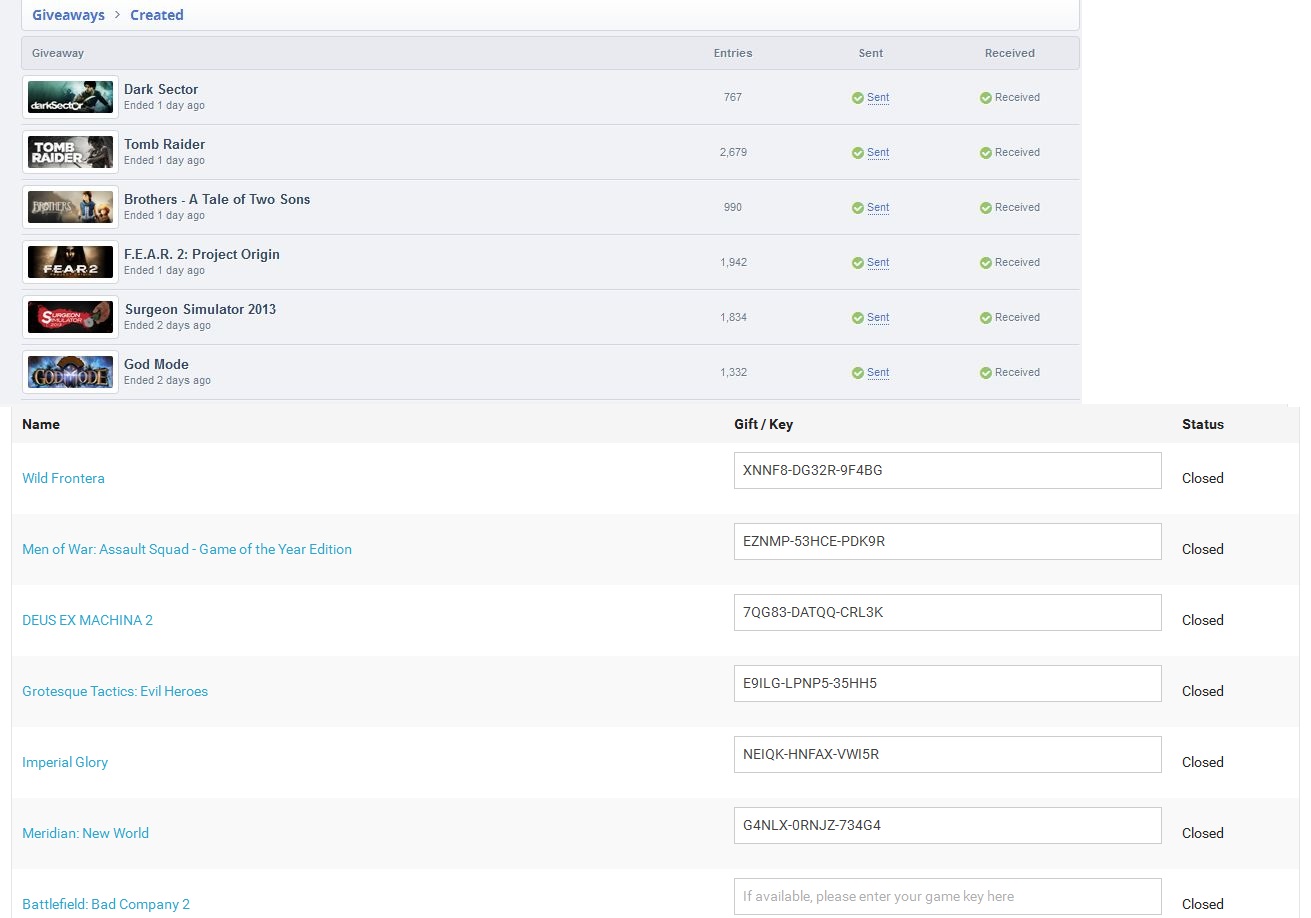1311x918 pixels.
Task: Click the Surgeon Simulator 2013 thumbnail
Action: pyautogui.click(x=70, y=317)
